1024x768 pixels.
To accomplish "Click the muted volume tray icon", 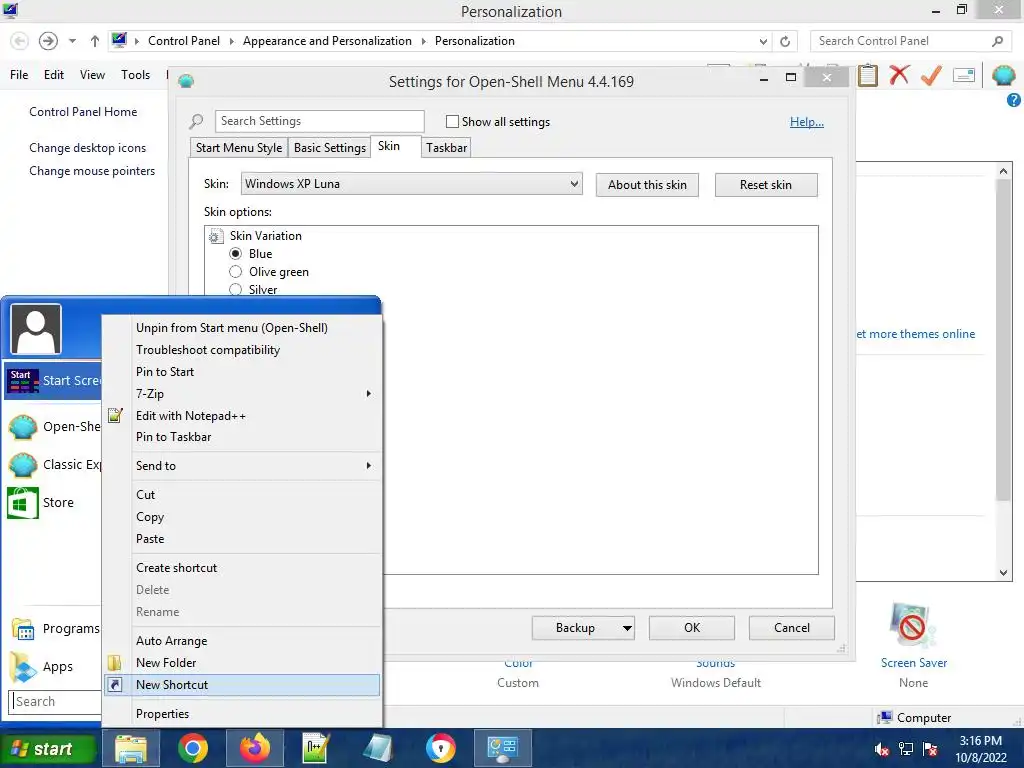I will coord(882,749).
